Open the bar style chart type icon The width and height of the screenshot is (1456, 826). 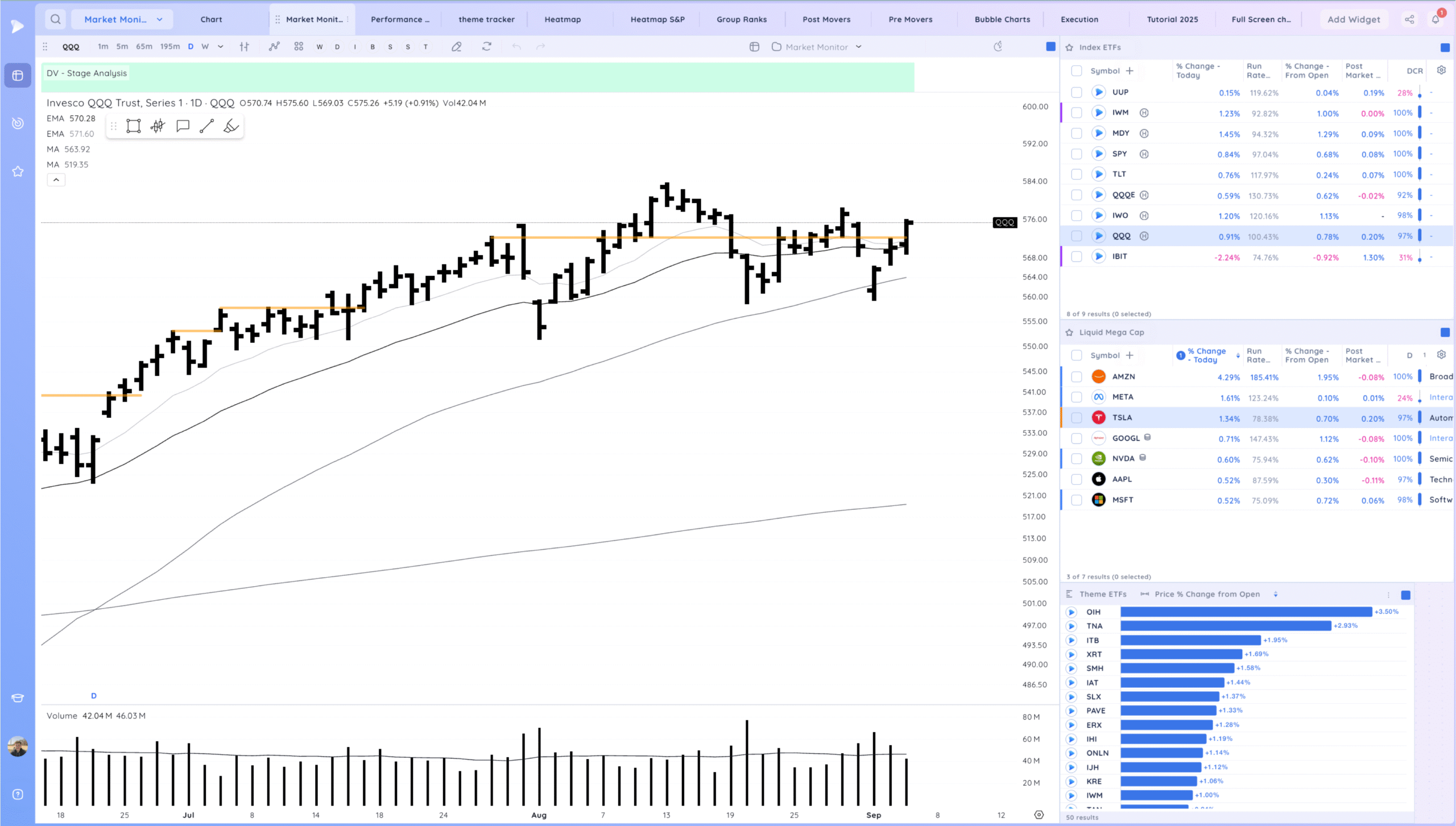click(245, 47)
